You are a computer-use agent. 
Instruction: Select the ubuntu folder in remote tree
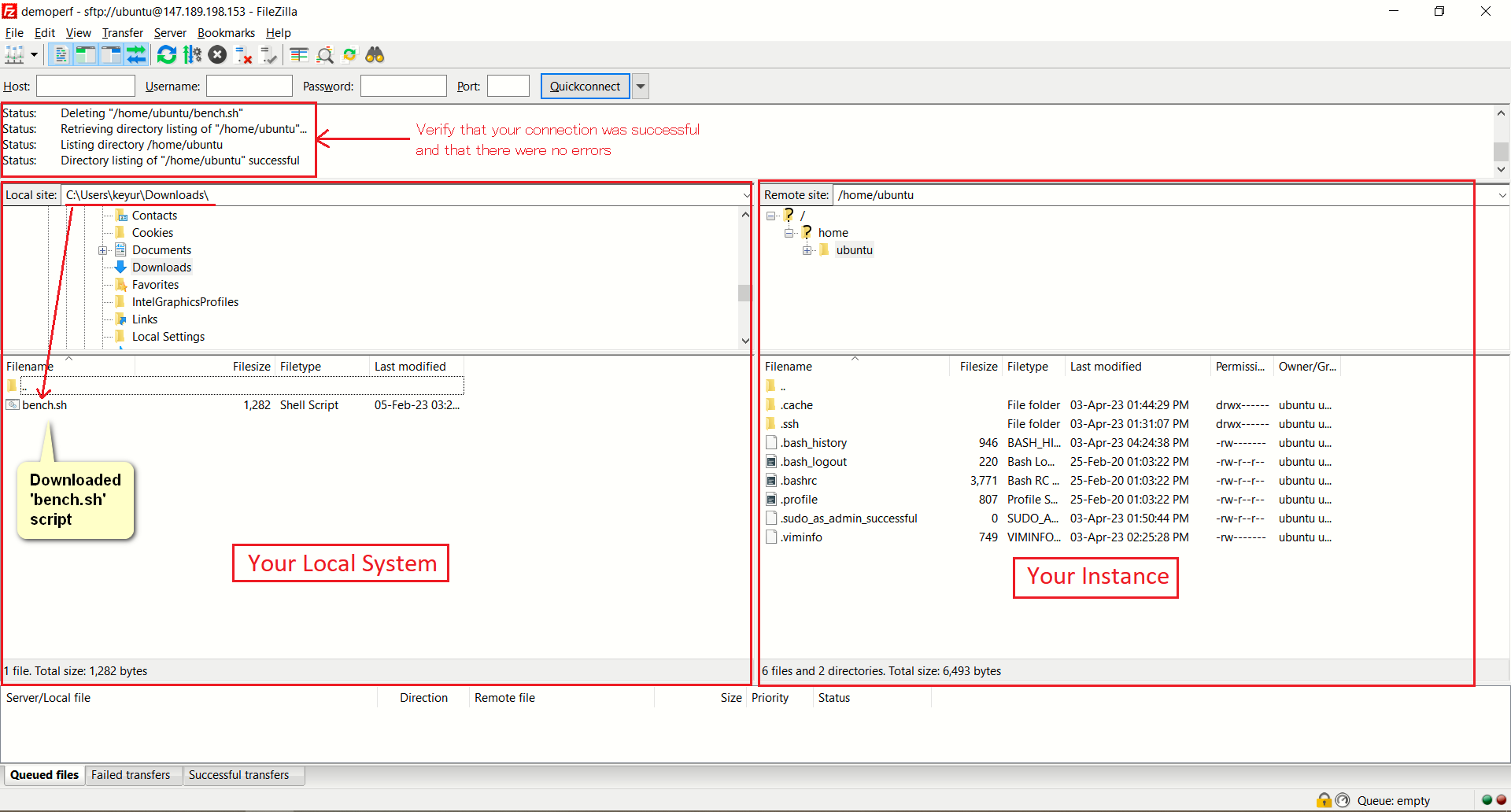[855, 250]
